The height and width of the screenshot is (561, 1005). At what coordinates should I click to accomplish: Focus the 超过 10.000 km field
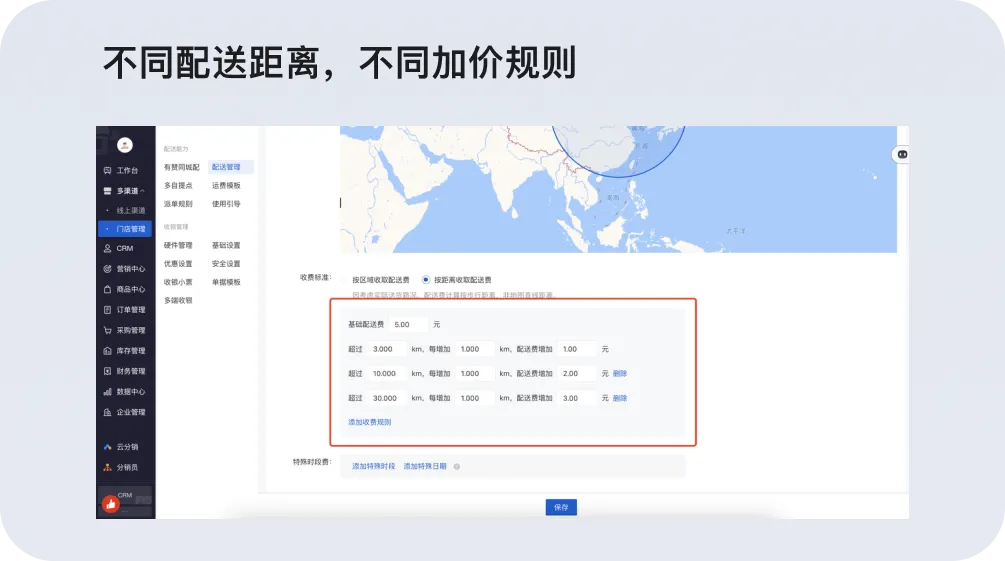(x=386, y=374)
